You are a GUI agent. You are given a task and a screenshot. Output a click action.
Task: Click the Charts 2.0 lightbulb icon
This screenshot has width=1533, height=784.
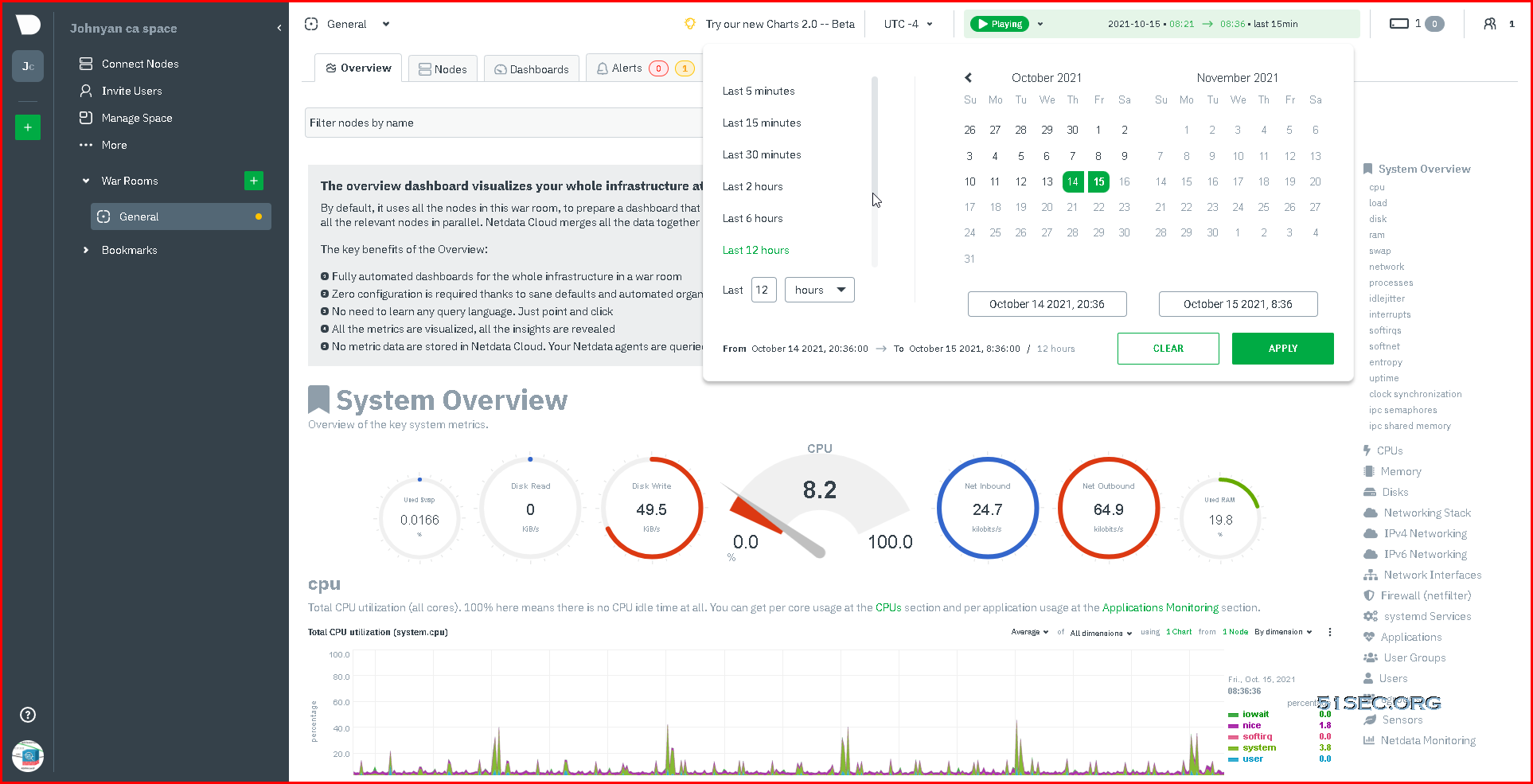coord(690,24)
